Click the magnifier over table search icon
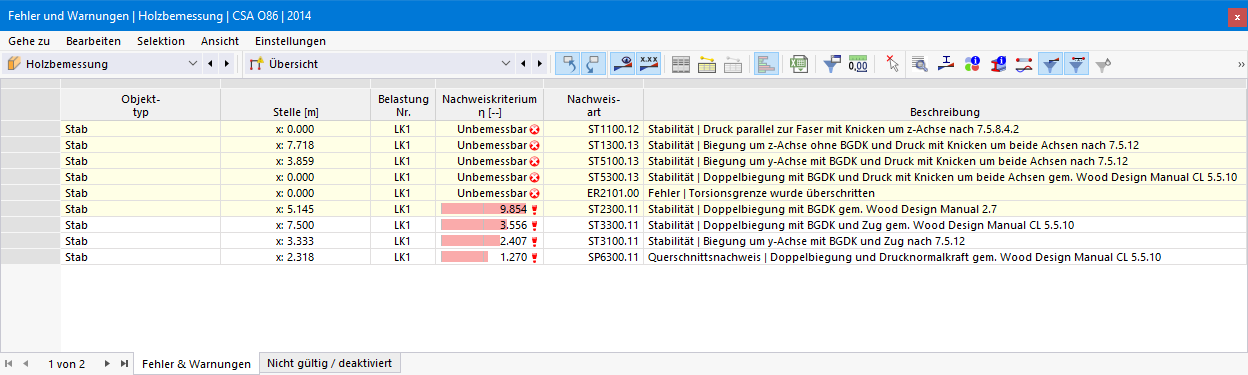The height and width of the screenshot is (375, 1248). point(919,64)
